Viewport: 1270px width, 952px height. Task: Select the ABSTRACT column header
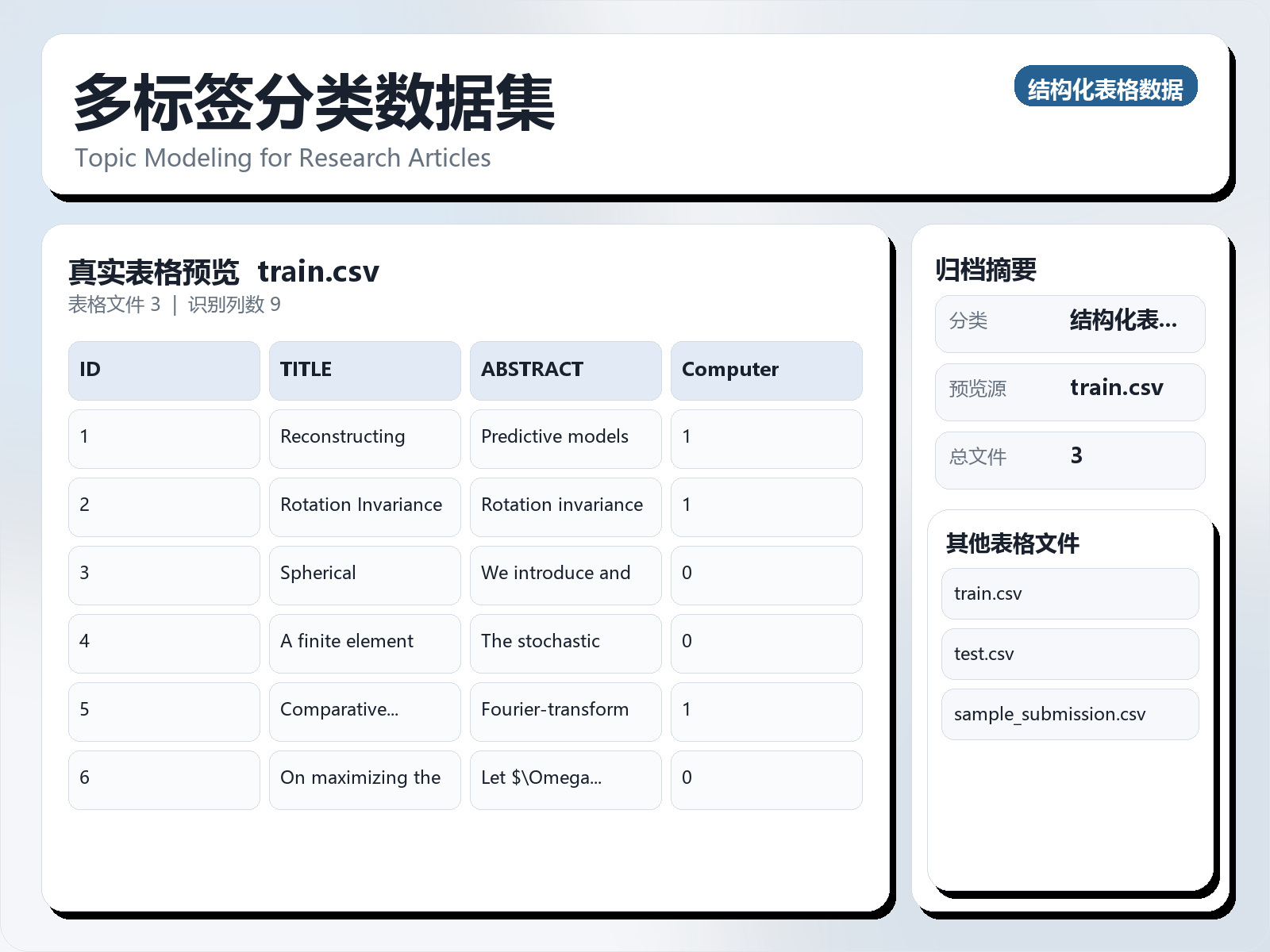pos(565,370)
